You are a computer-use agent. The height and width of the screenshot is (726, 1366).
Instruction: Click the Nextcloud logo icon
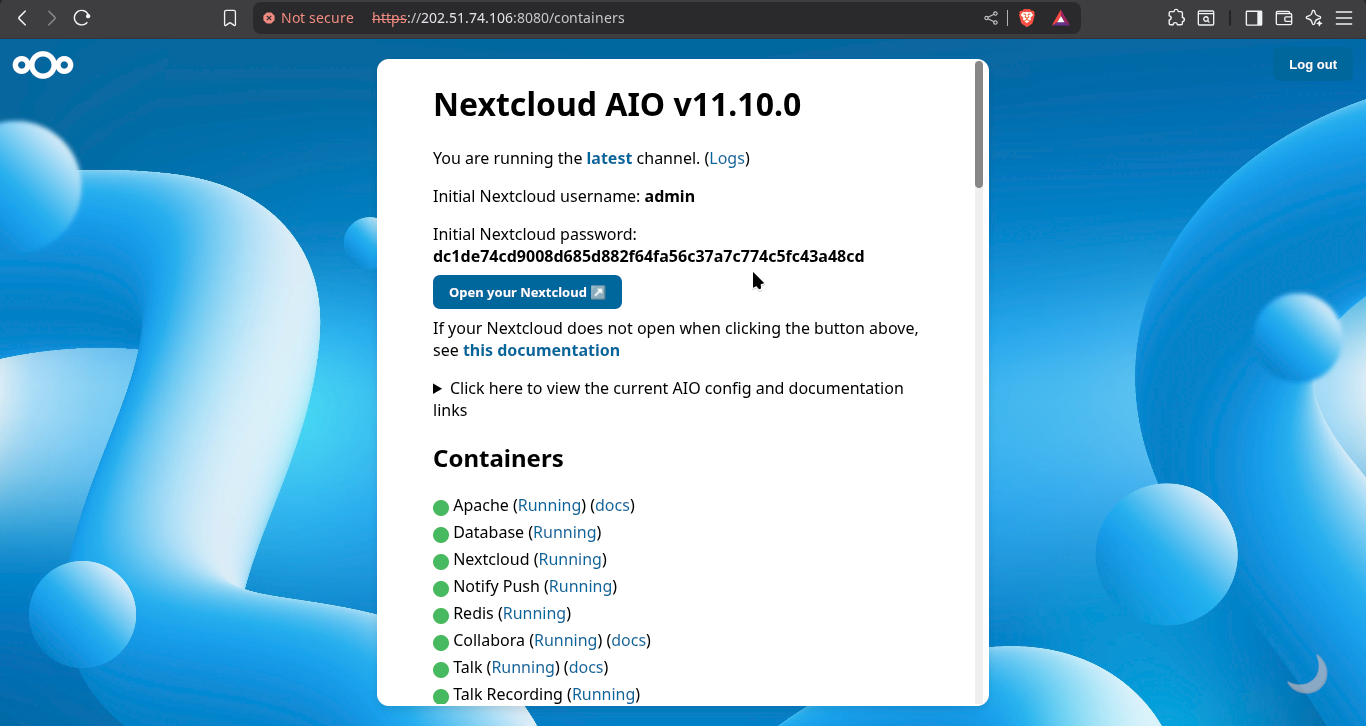click(x=43, y=66)
